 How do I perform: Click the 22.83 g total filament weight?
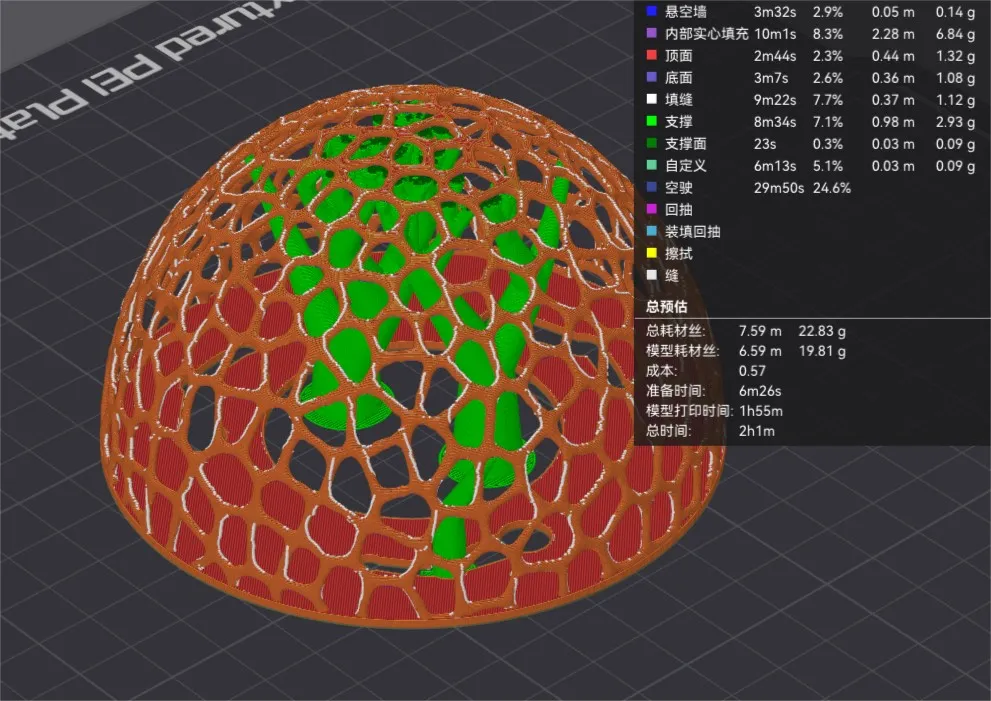pos(822,331)
